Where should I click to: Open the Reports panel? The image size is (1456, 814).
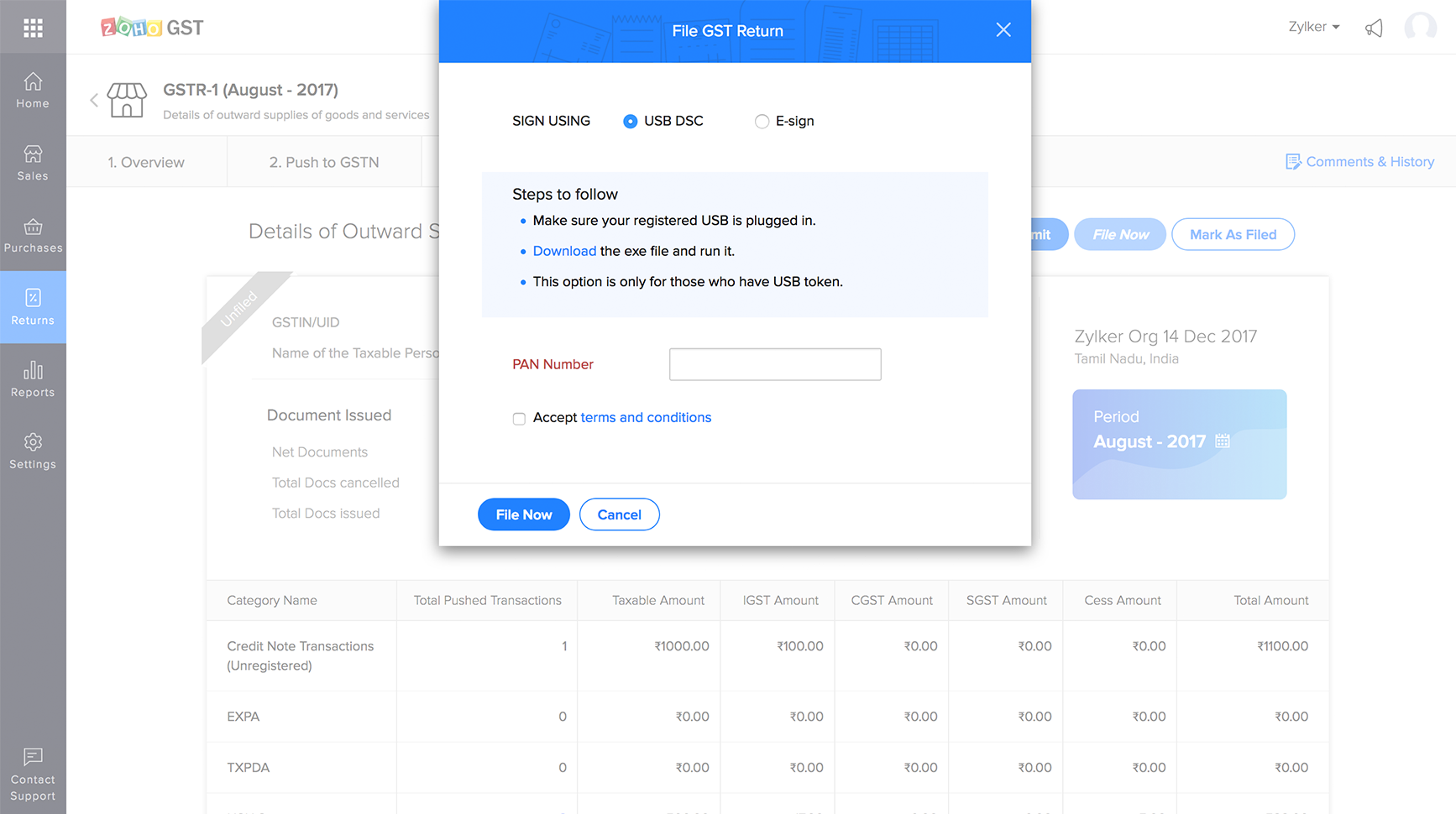click(33, 379)
